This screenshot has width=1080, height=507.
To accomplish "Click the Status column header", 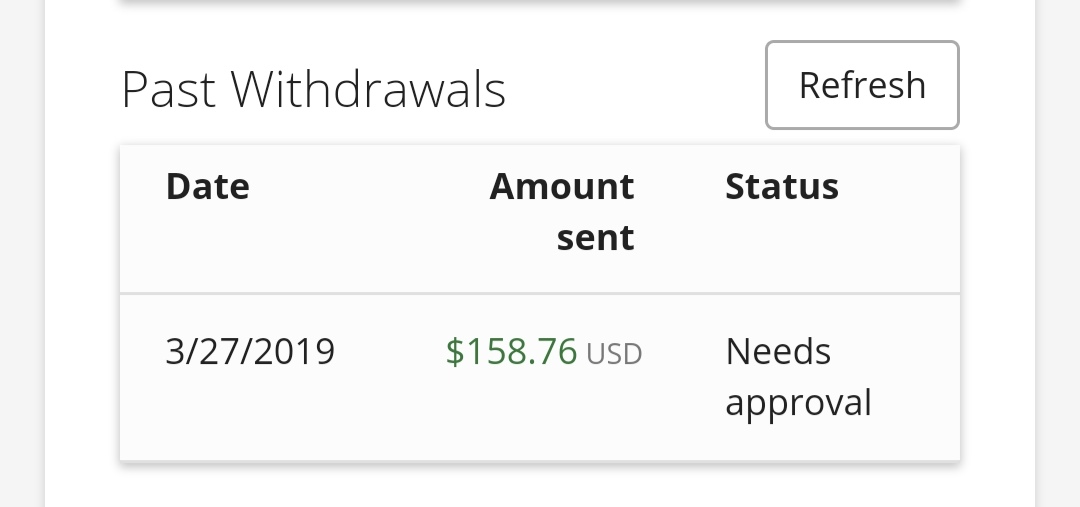I will [x=782, y=186].
